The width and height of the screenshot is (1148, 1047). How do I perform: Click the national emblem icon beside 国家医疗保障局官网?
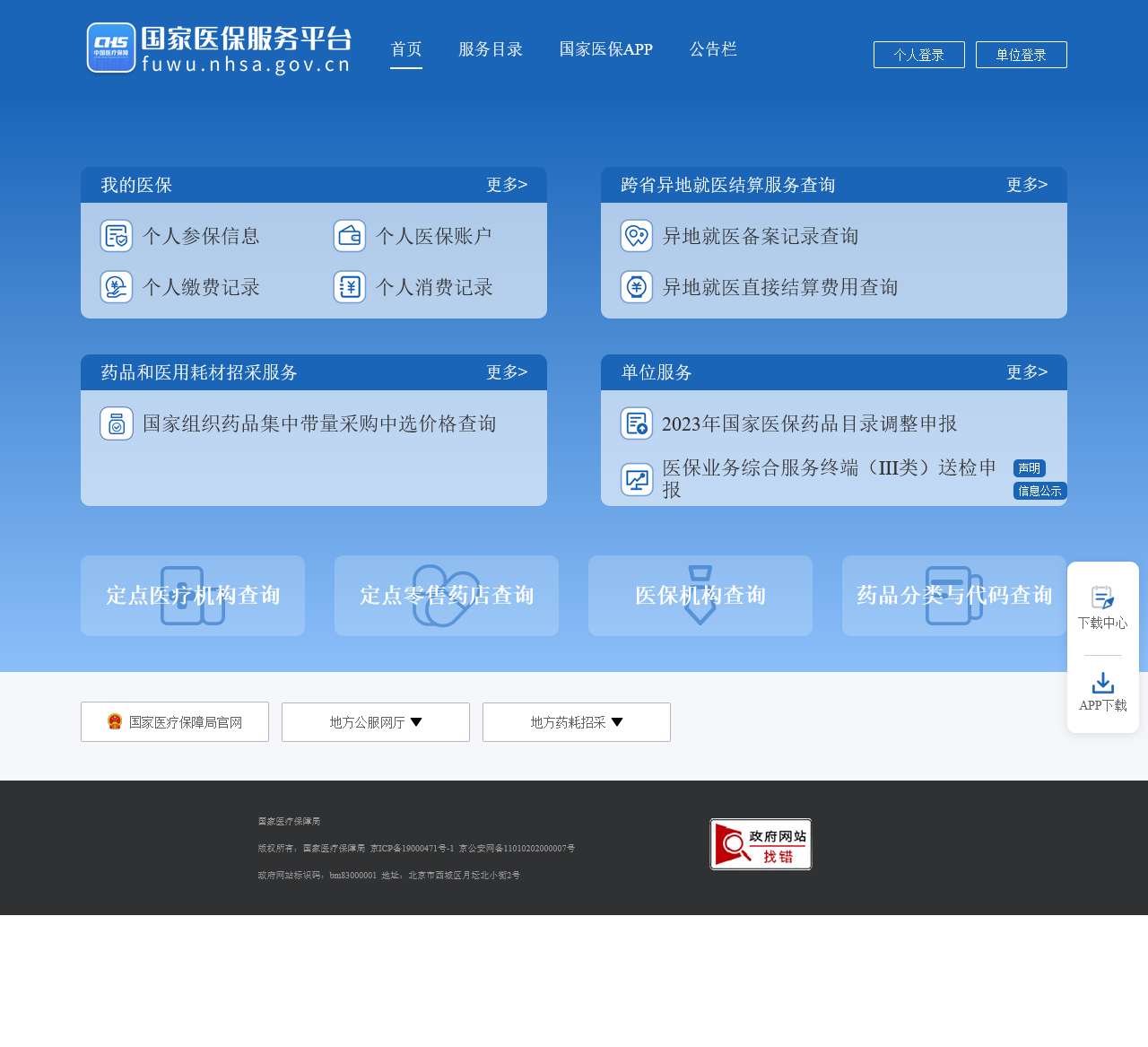[x=115, y=721]
